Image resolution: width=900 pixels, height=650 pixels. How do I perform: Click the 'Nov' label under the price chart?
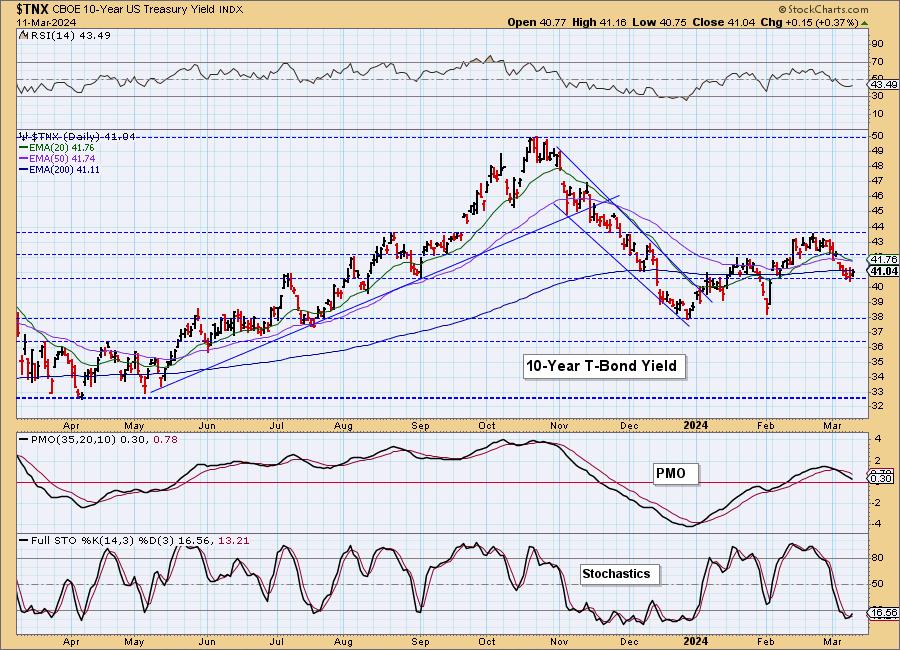559,426
